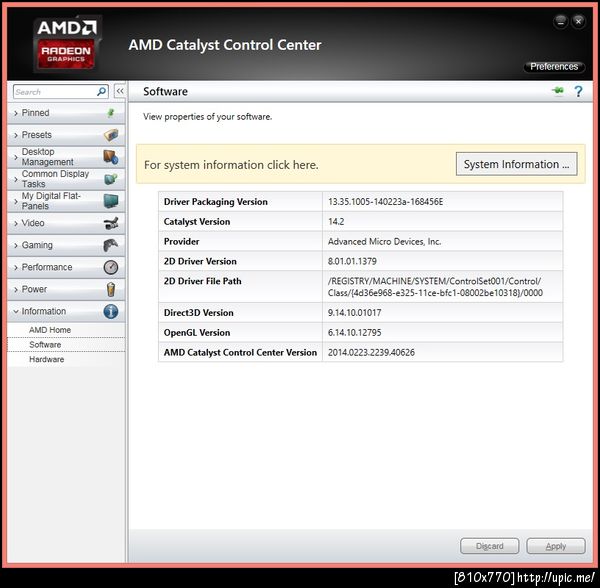Click the 2D Driver File Path registry value
Viewport: 600px width, 588px height.
tap(435, 287)
